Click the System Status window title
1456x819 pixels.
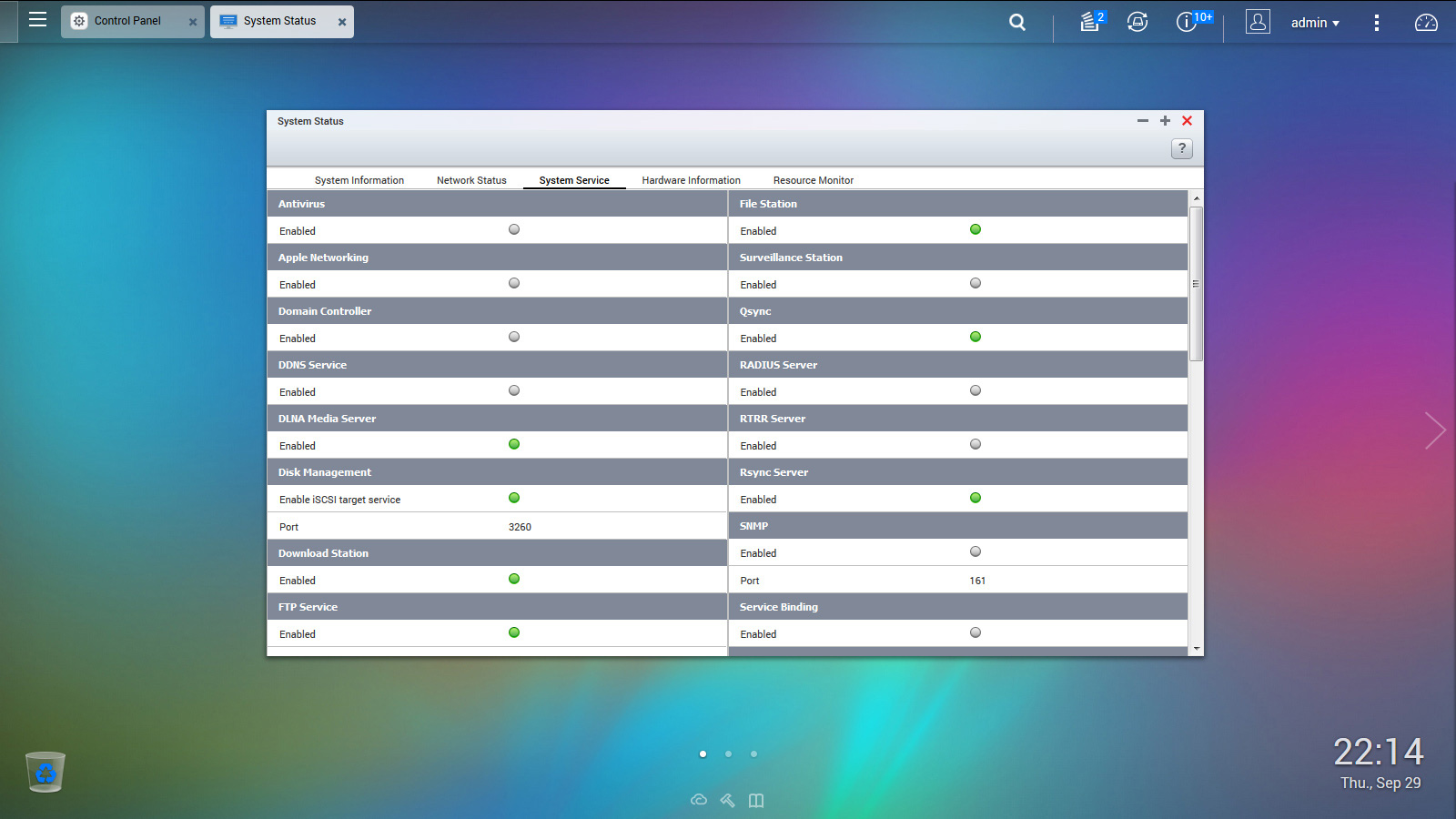click(310, 121)
